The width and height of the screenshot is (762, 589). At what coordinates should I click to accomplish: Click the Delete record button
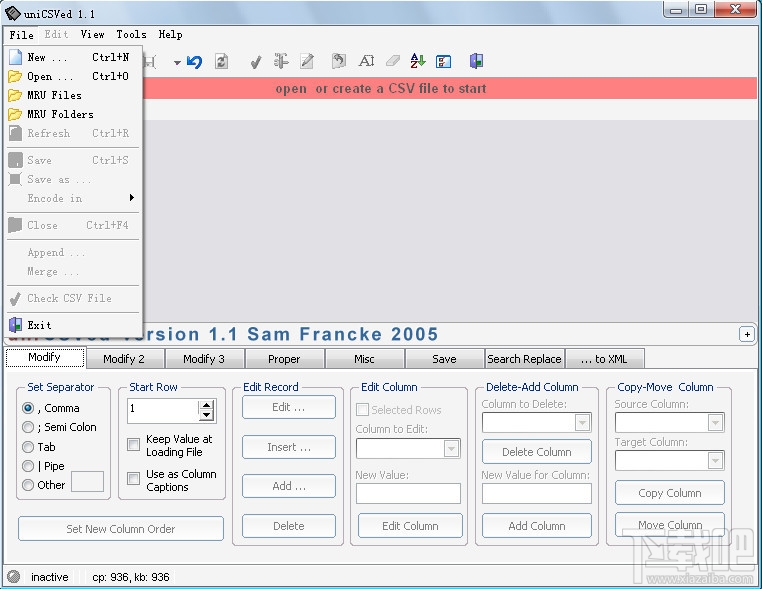click(x=289, y=526)
